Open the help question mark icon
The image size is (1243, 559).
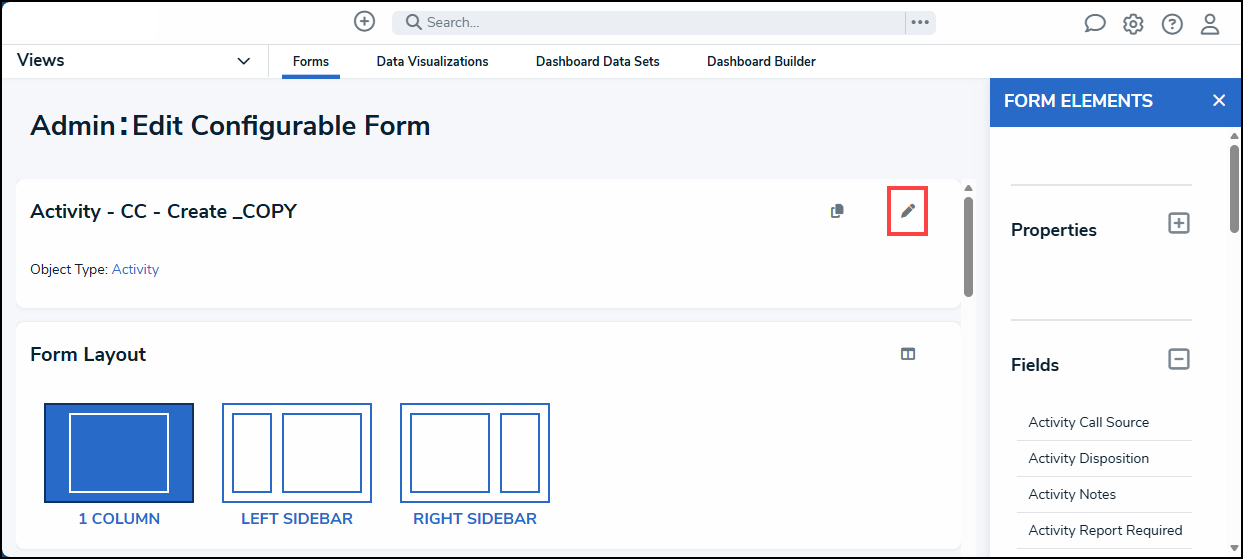(x=1172, y=24)
